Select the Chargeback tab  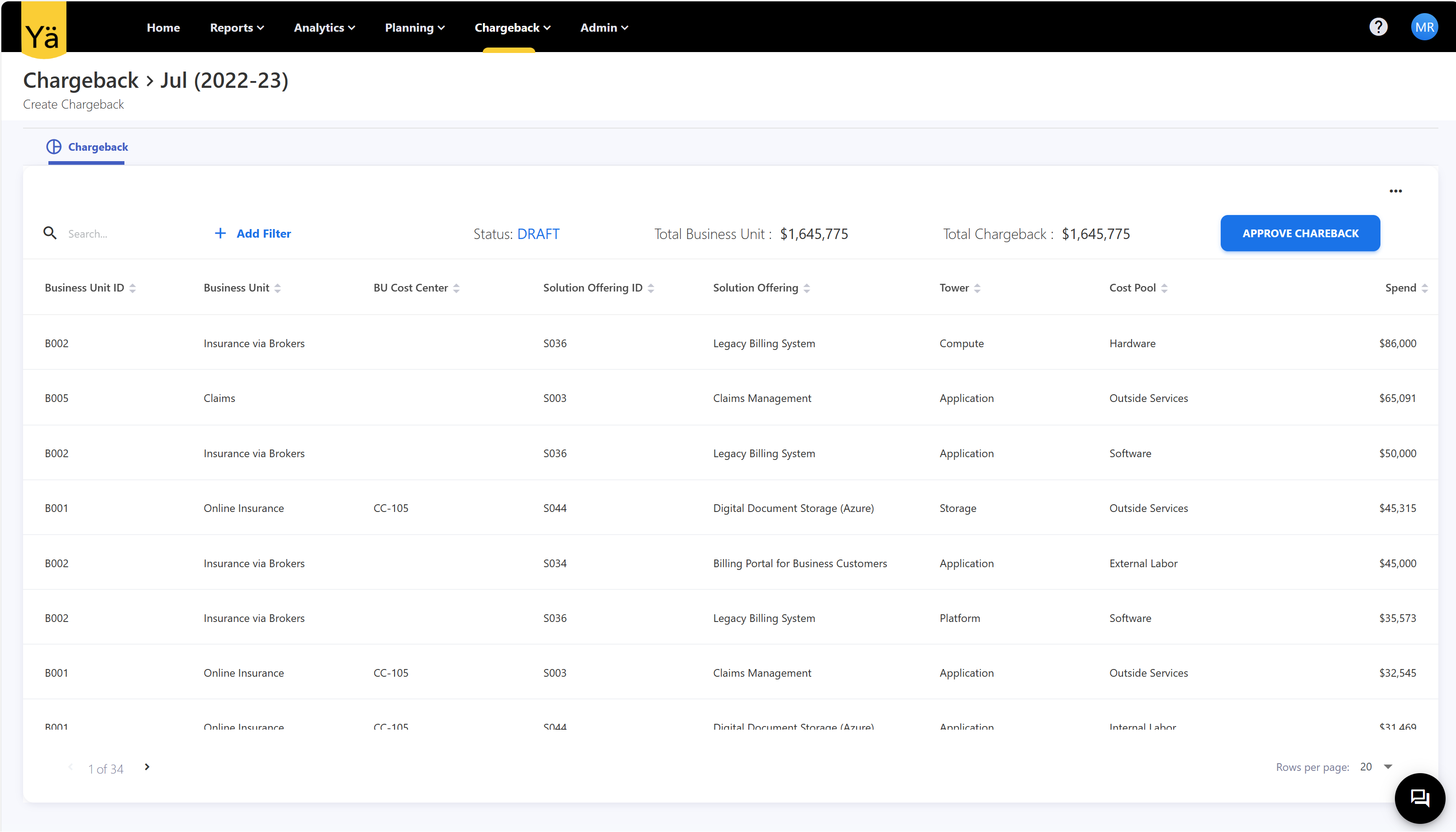87,147
